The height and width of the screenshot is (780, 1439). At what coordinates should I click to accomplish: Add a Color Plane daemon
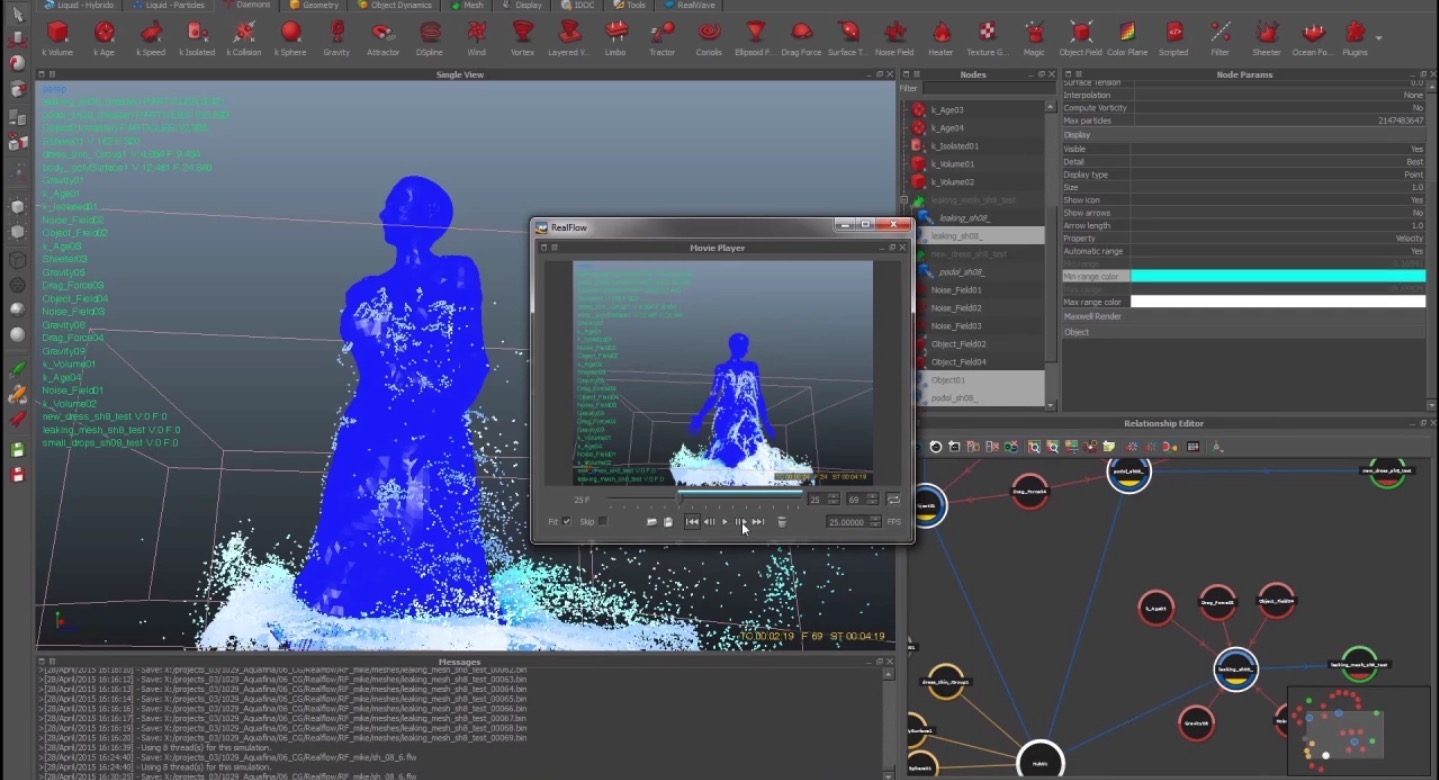click(1127, 38)
